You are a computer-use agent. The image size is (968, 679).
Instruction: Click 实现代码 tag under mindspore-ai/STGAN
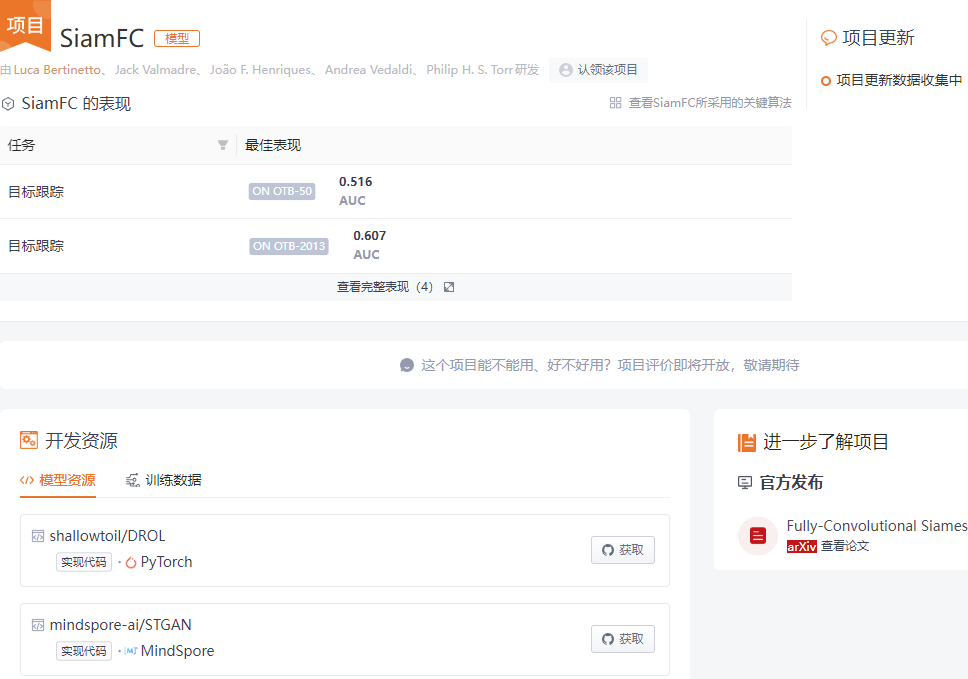[x=84, y=651]
